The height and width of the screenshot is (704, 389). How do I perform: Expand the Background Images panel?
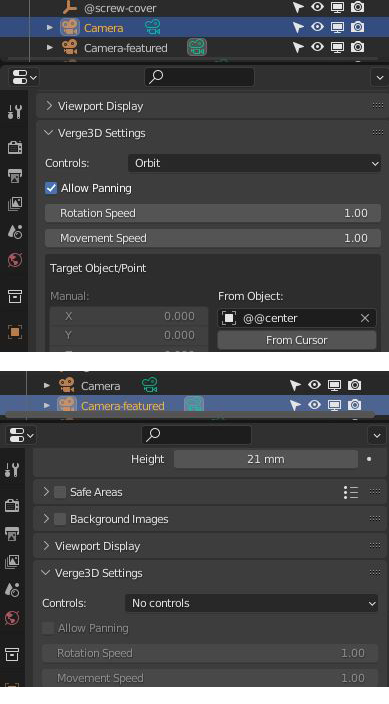click(x=46, y=519)
